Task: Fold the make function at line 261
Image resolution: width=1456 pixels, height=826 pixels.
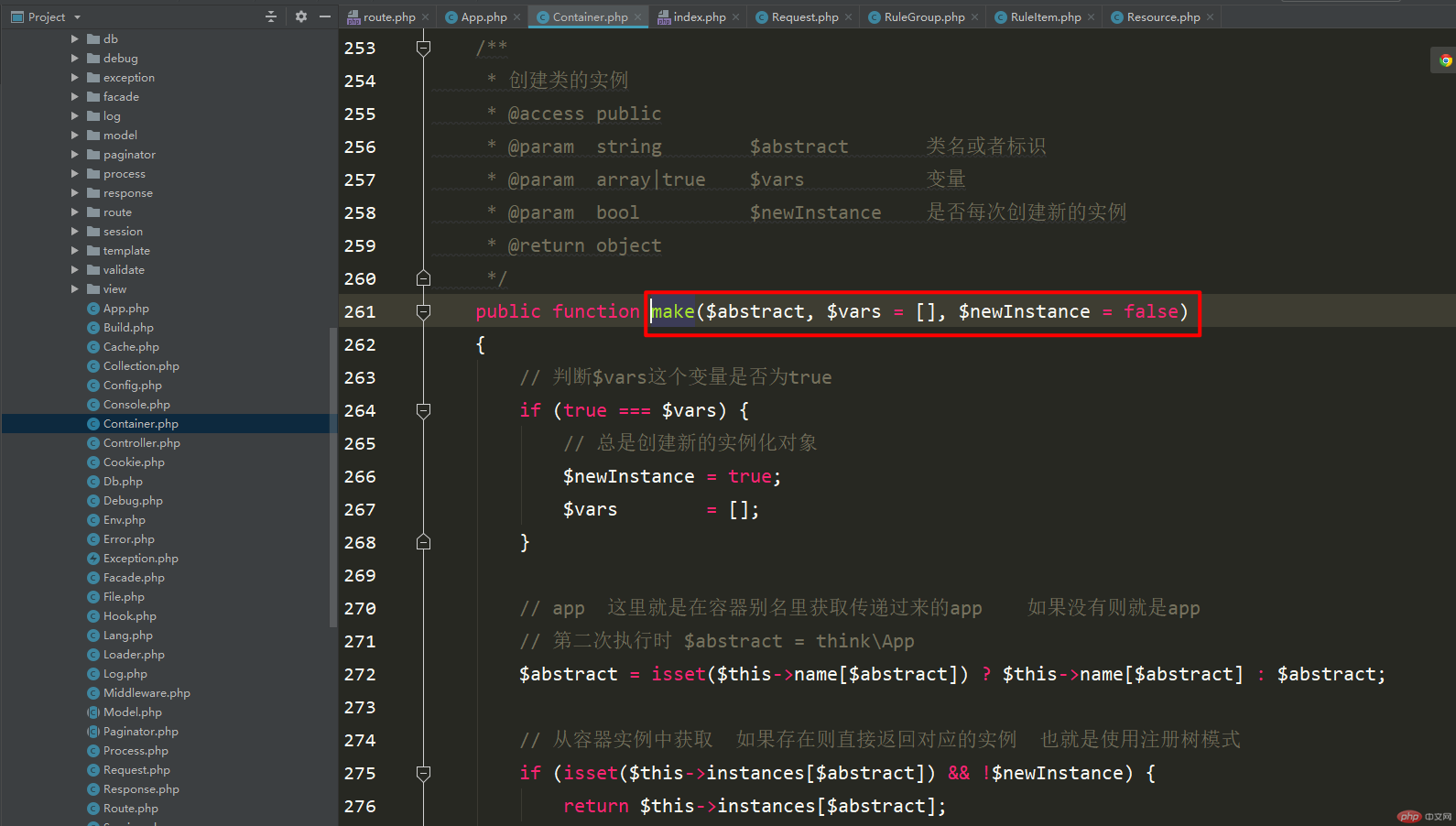Action: [423, 311]
